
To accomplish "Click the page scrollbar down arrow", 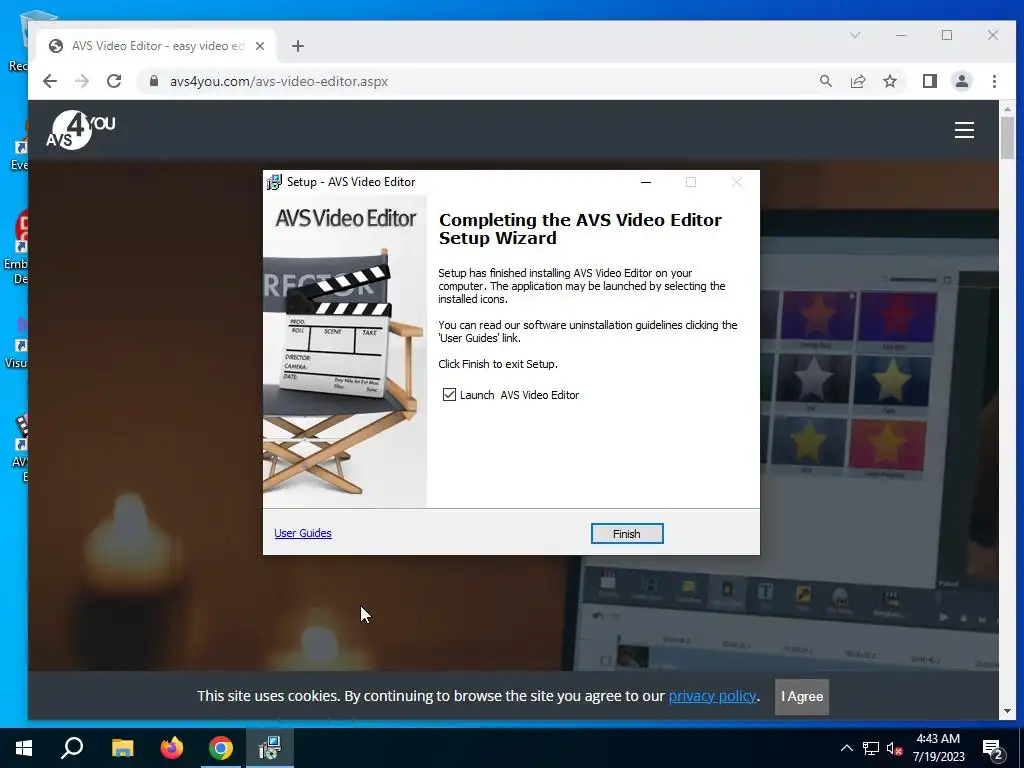I will coord(1006,711).
